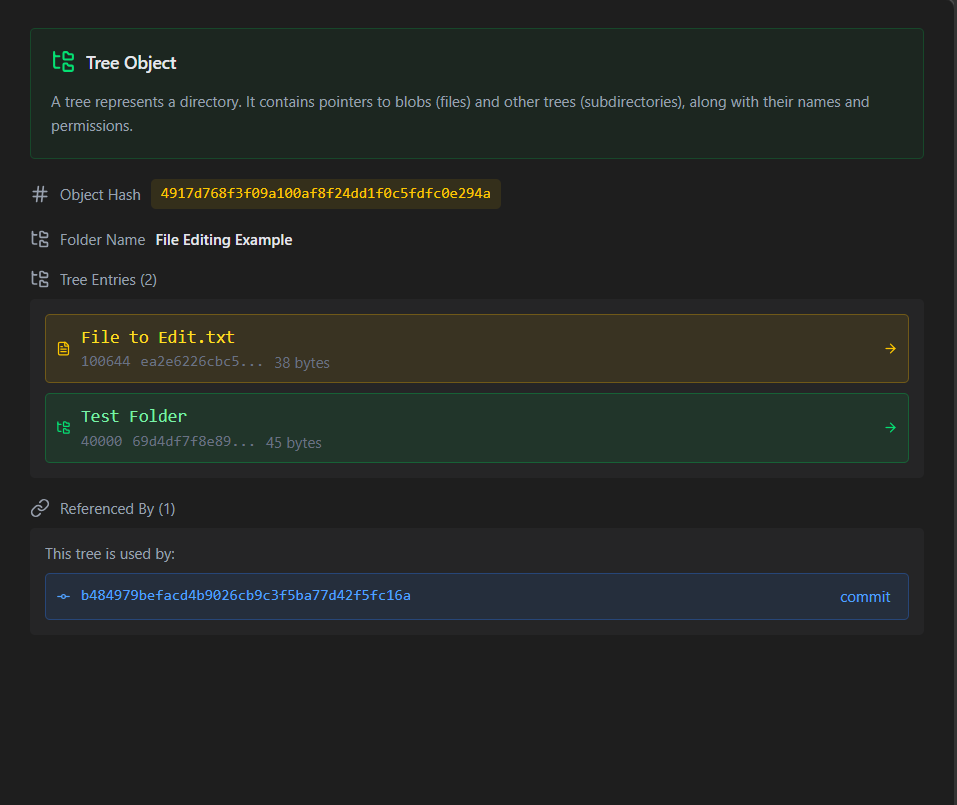Click the tree icon beside Folder Name
957x805 pixels.
click(x=40, y=239)
